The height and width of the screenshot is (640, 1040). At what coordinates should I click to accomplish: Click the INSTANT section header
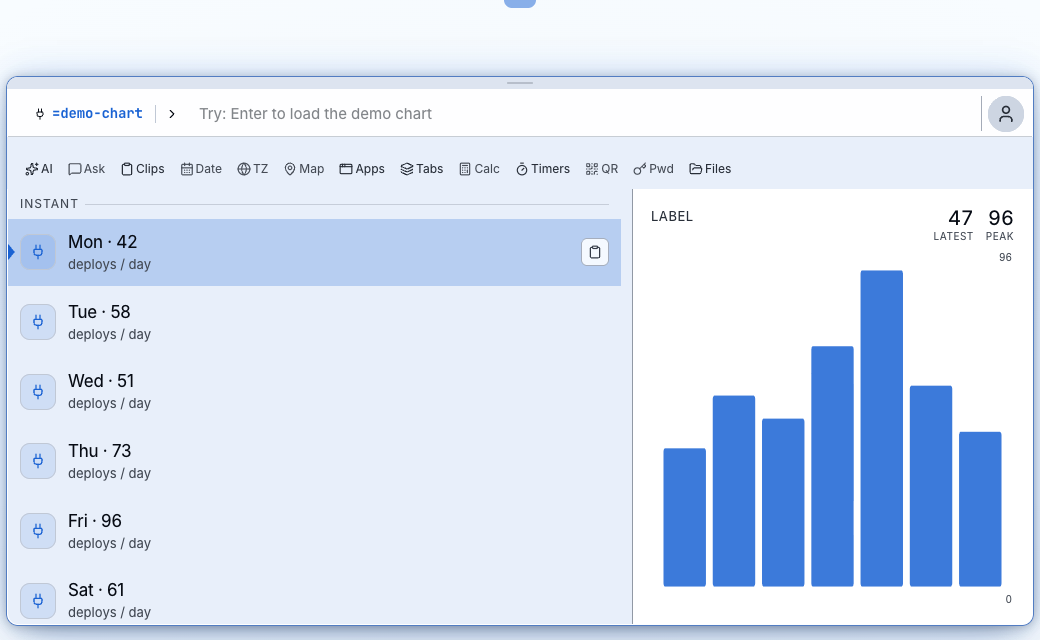[49, 204]
